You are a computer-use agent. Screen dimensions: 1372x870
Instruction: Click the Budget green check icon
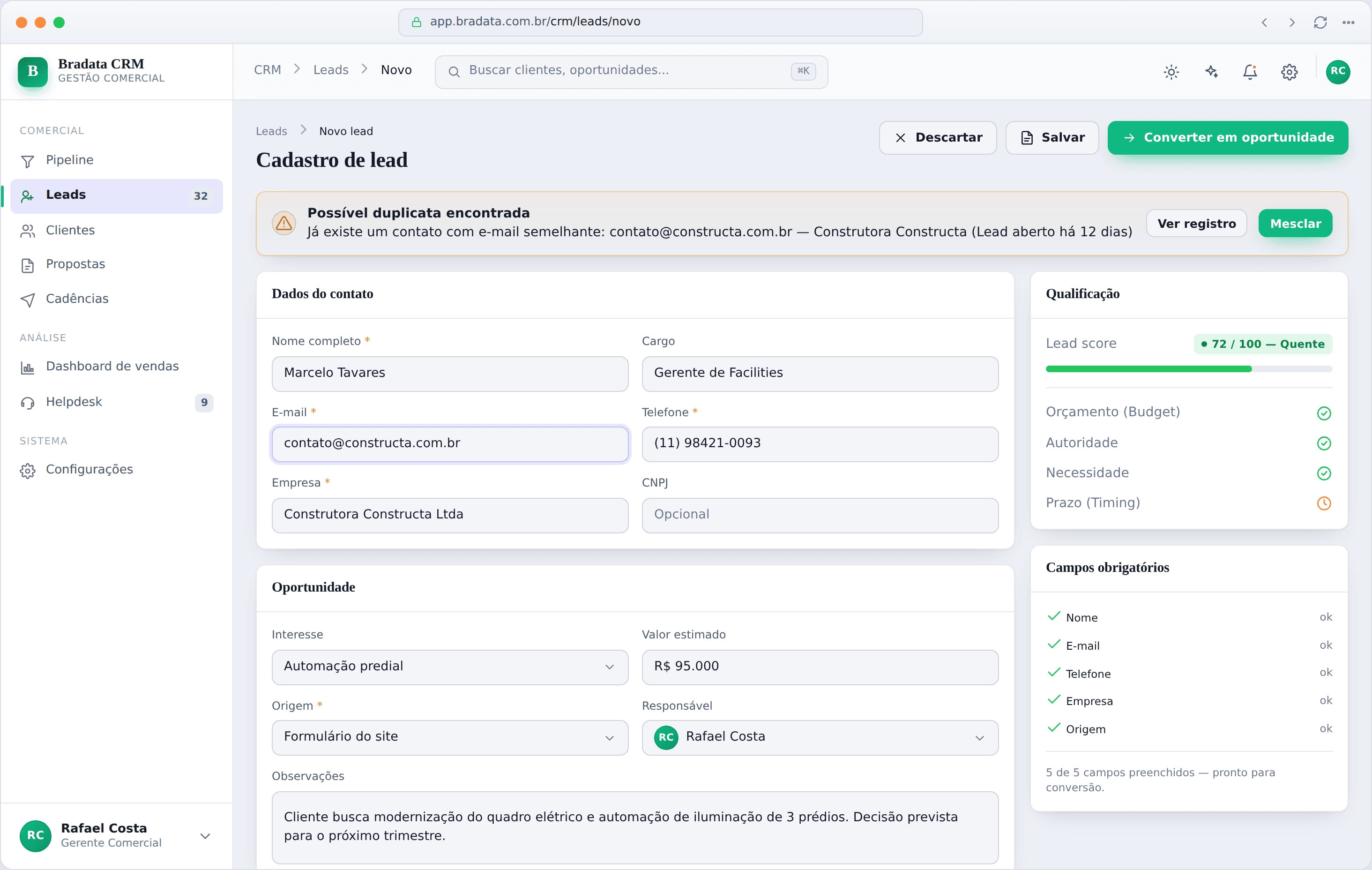coord(1324,413)
